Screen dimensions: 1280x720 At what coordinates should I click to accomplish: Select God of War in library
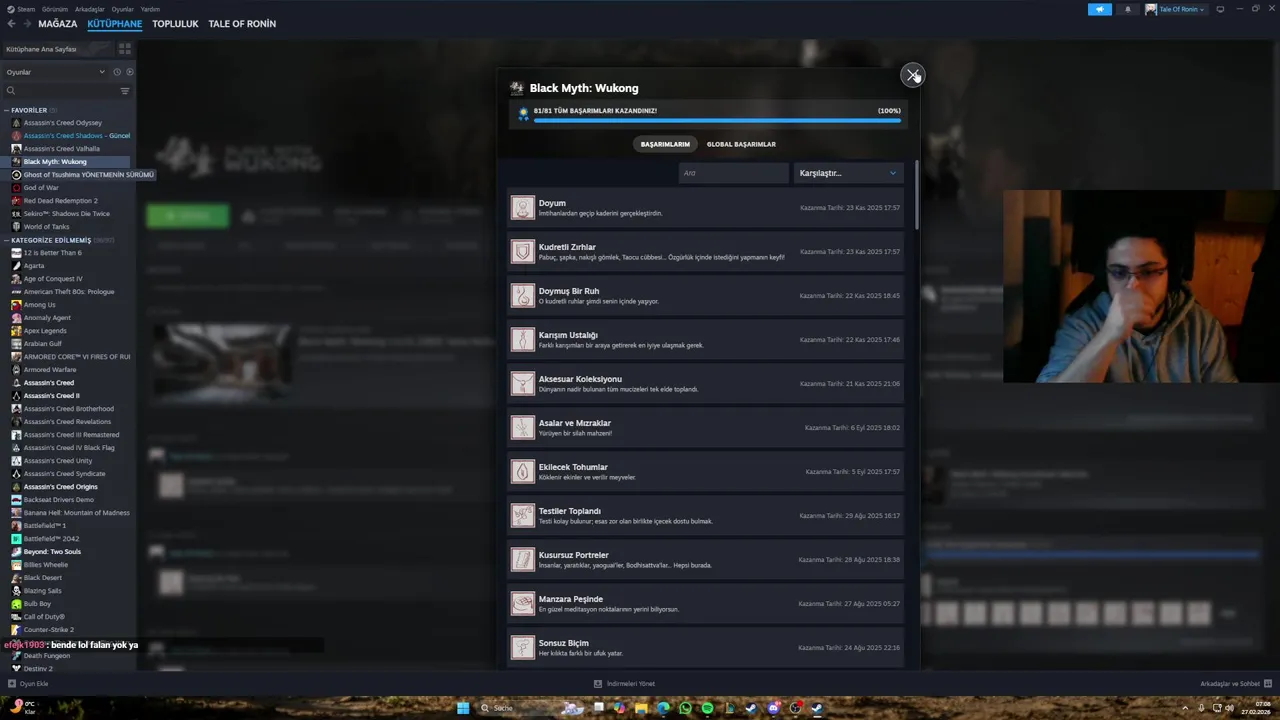tap(41, 188)
